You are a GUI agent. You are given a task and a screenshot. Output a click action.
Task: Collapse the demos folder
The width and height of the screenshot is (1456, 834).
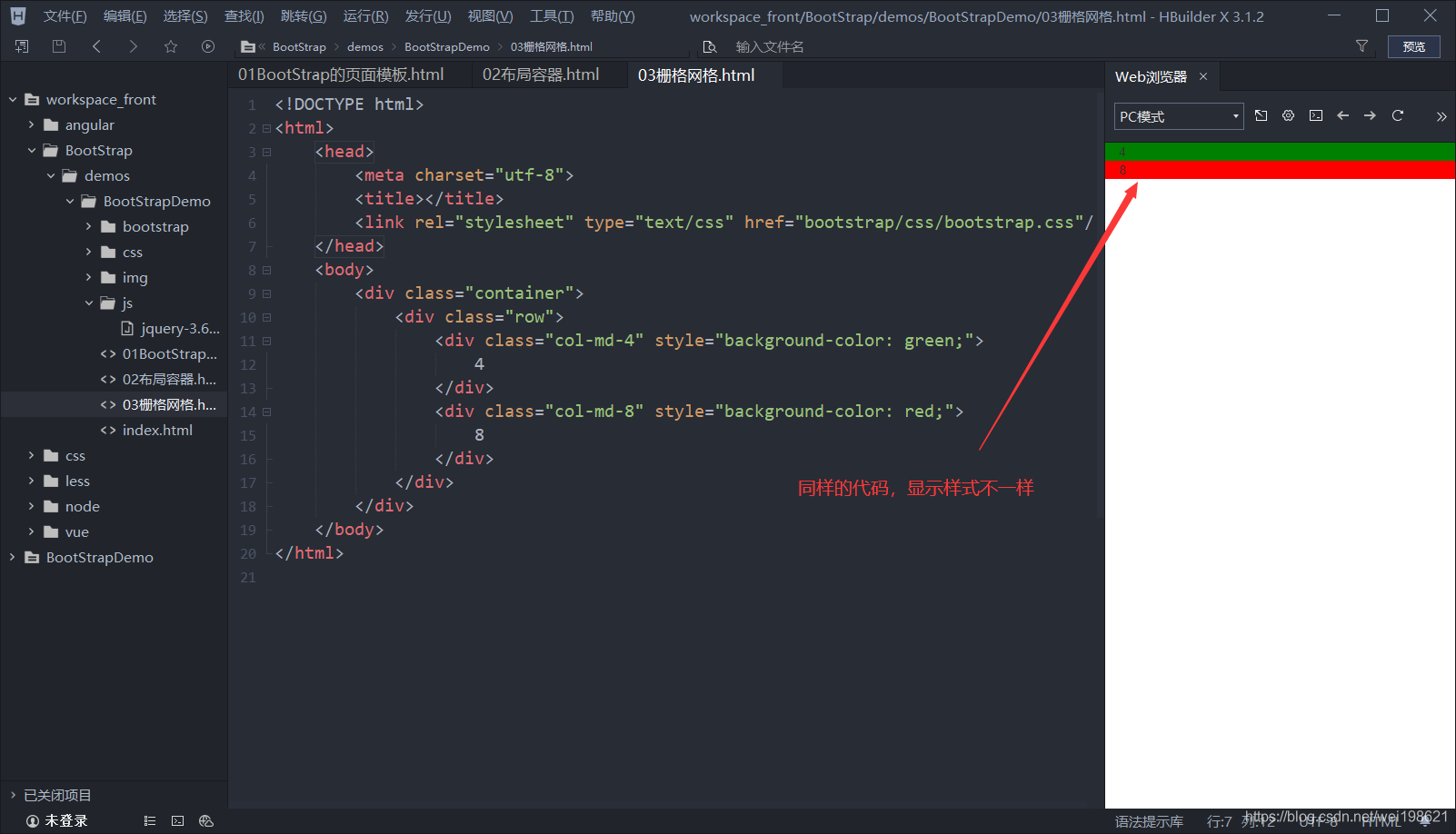[x=51, y=175]
